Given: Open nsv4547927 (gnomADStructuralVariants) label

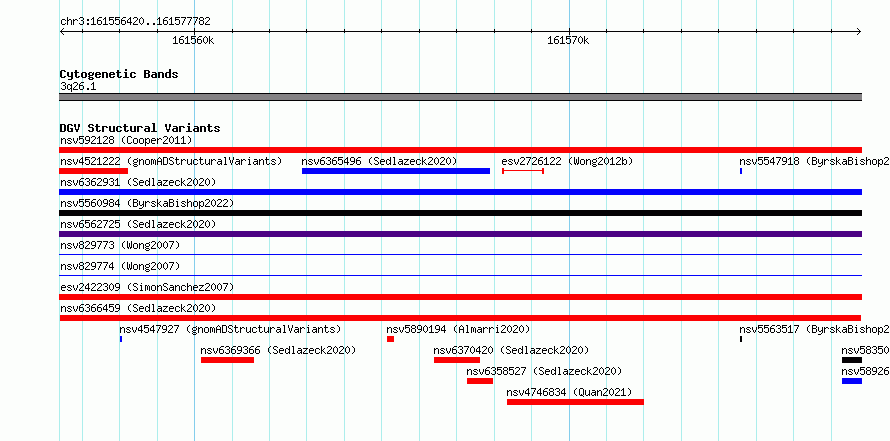Looking at the screenshot, I should point(230,329).
